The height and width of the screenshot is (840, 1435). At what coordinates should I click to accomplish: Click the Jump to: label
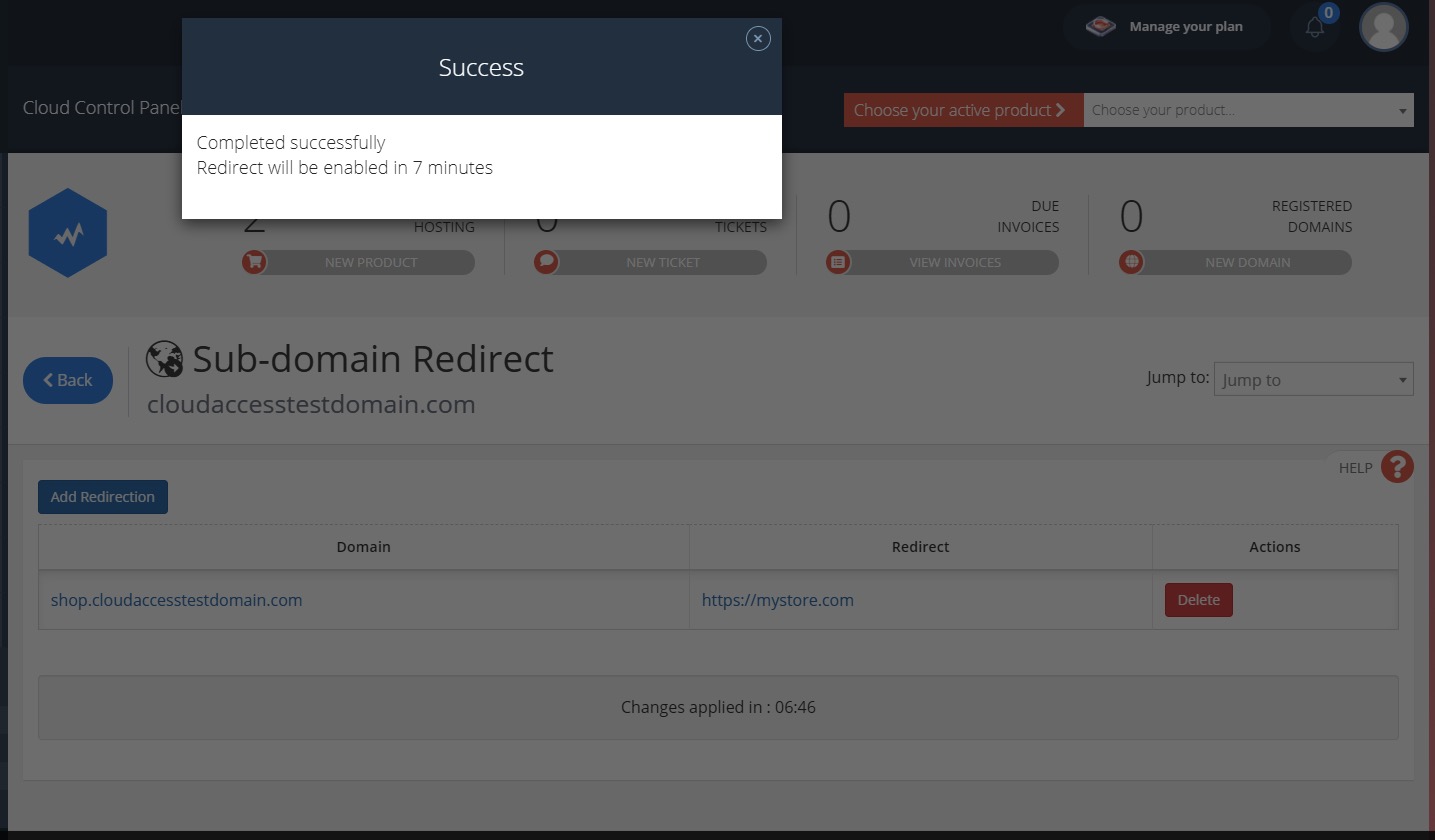pyautogui.click(x=1178, y=378)
